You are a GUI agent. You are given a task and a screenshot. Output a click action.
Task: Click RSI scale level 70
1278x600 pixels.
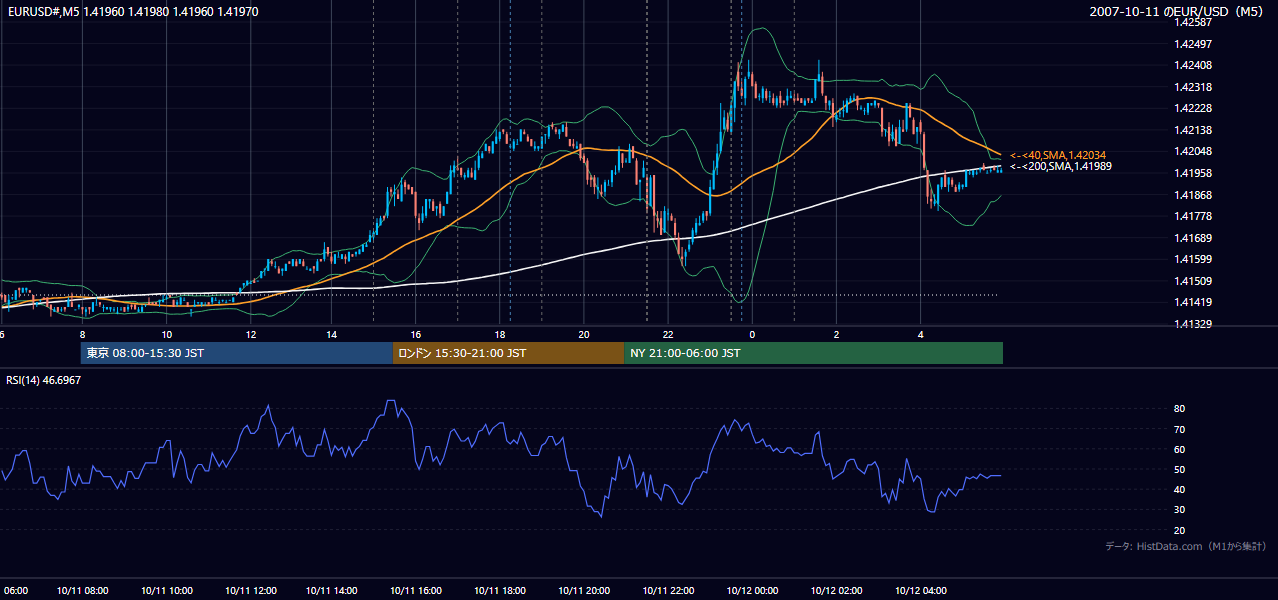tap(1179, 430)
